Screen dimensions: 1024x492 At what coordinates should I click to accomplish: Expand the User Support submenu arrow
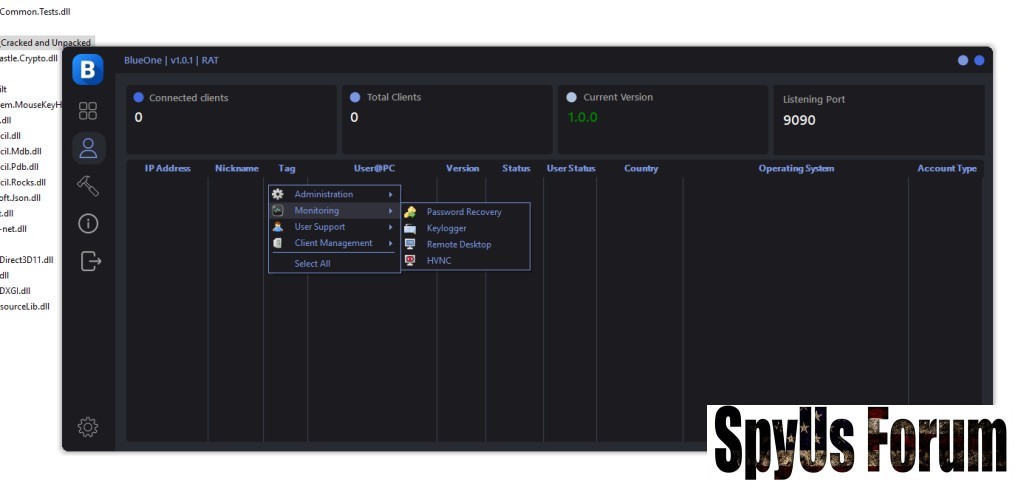(390, 227)
